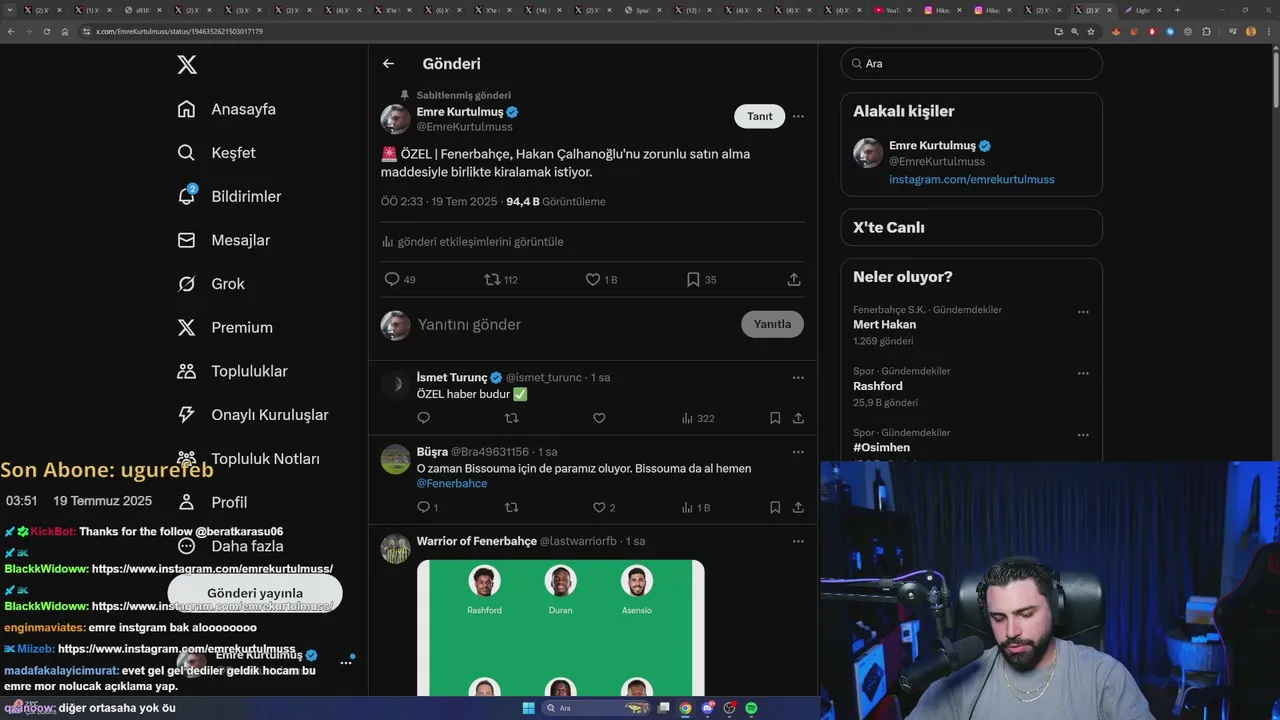This screenshot has height=720, width=1280.
Task: Open the Premium sidebar item
Action: [x=224, y=327]
